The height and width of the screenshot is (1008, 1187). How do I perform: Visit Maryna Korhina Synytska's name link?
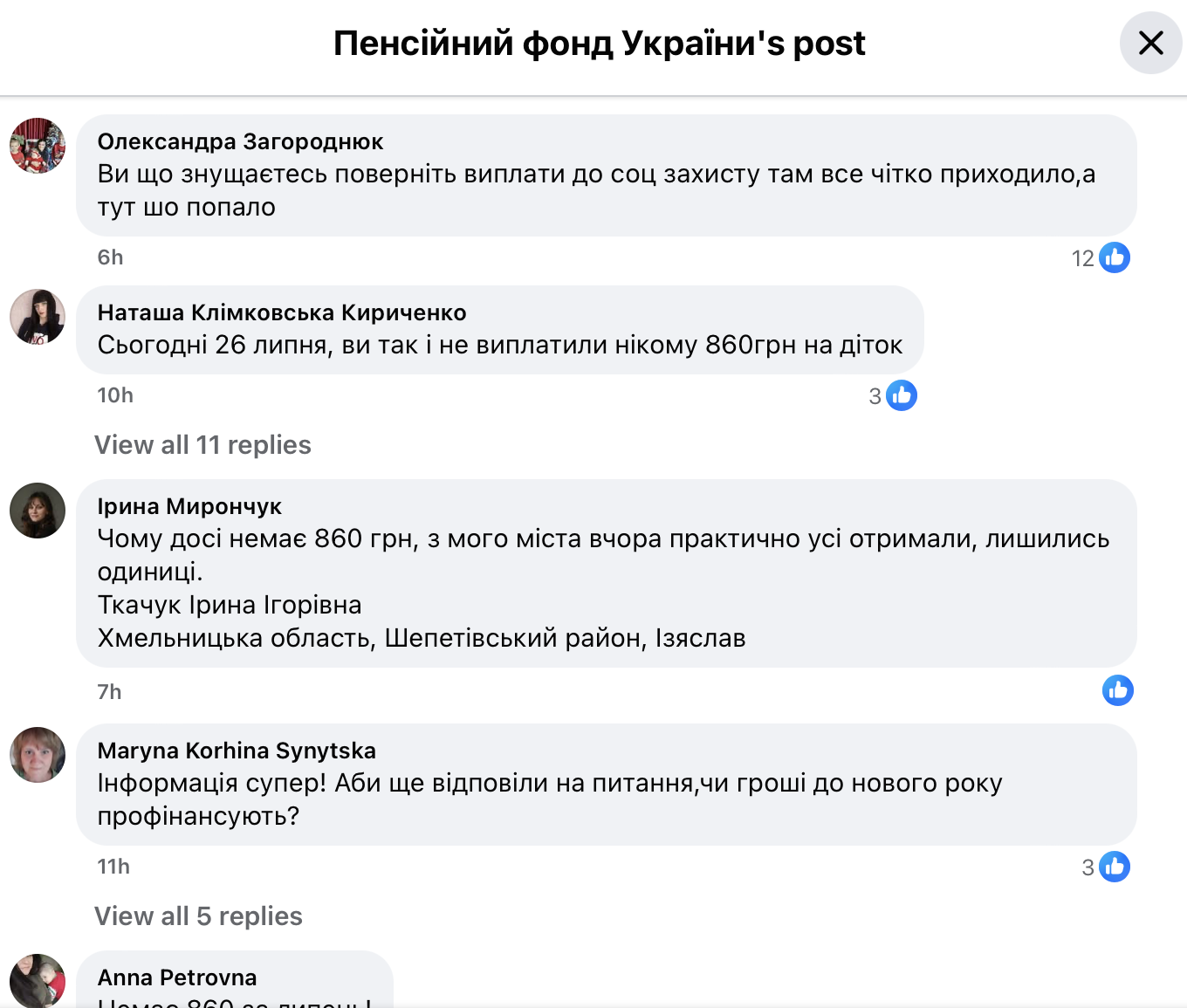pyautogui.click(x=237, y=751)
